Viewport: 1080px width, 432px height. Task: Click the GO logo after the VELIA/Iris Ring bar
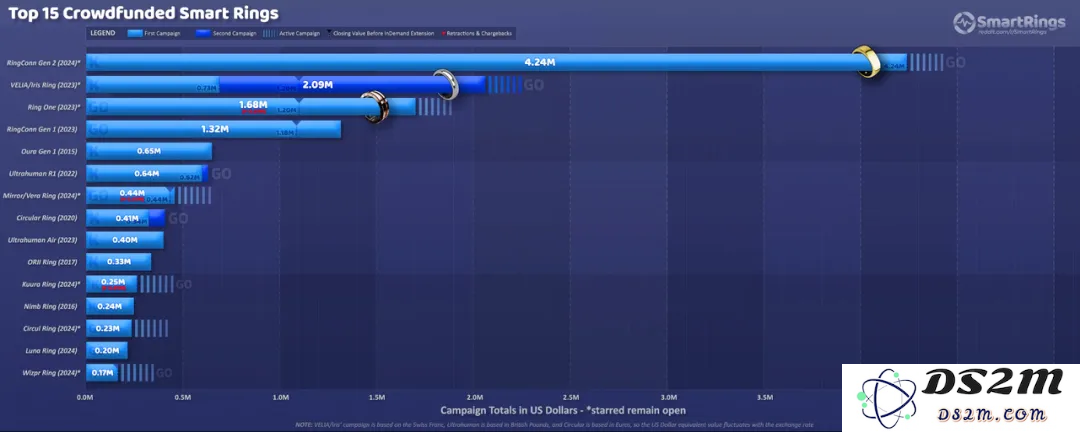pos(534,85)
